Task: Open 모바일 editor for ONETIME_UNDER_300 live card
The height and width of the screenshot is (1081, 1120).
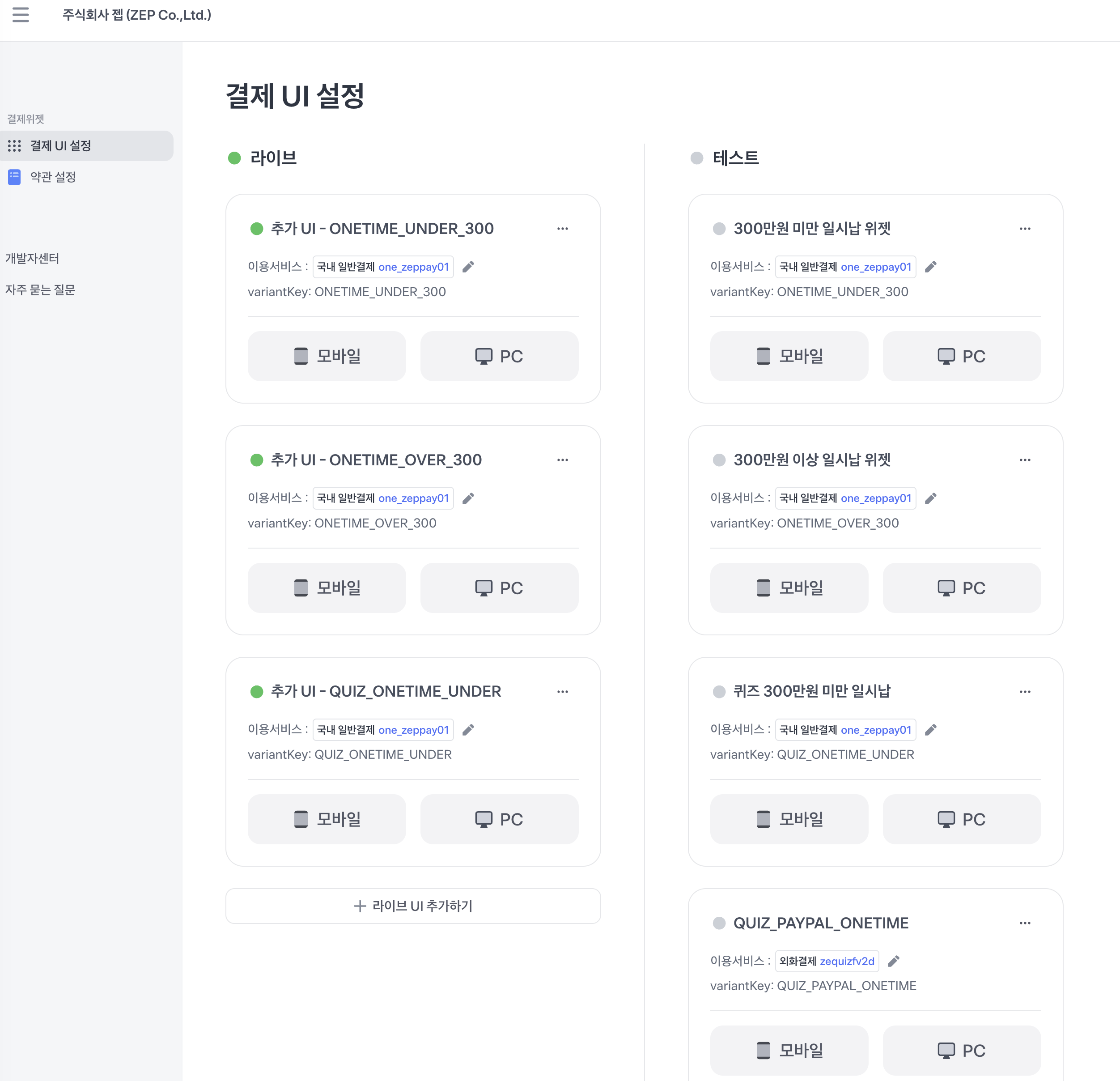Action: click(326, 356)
